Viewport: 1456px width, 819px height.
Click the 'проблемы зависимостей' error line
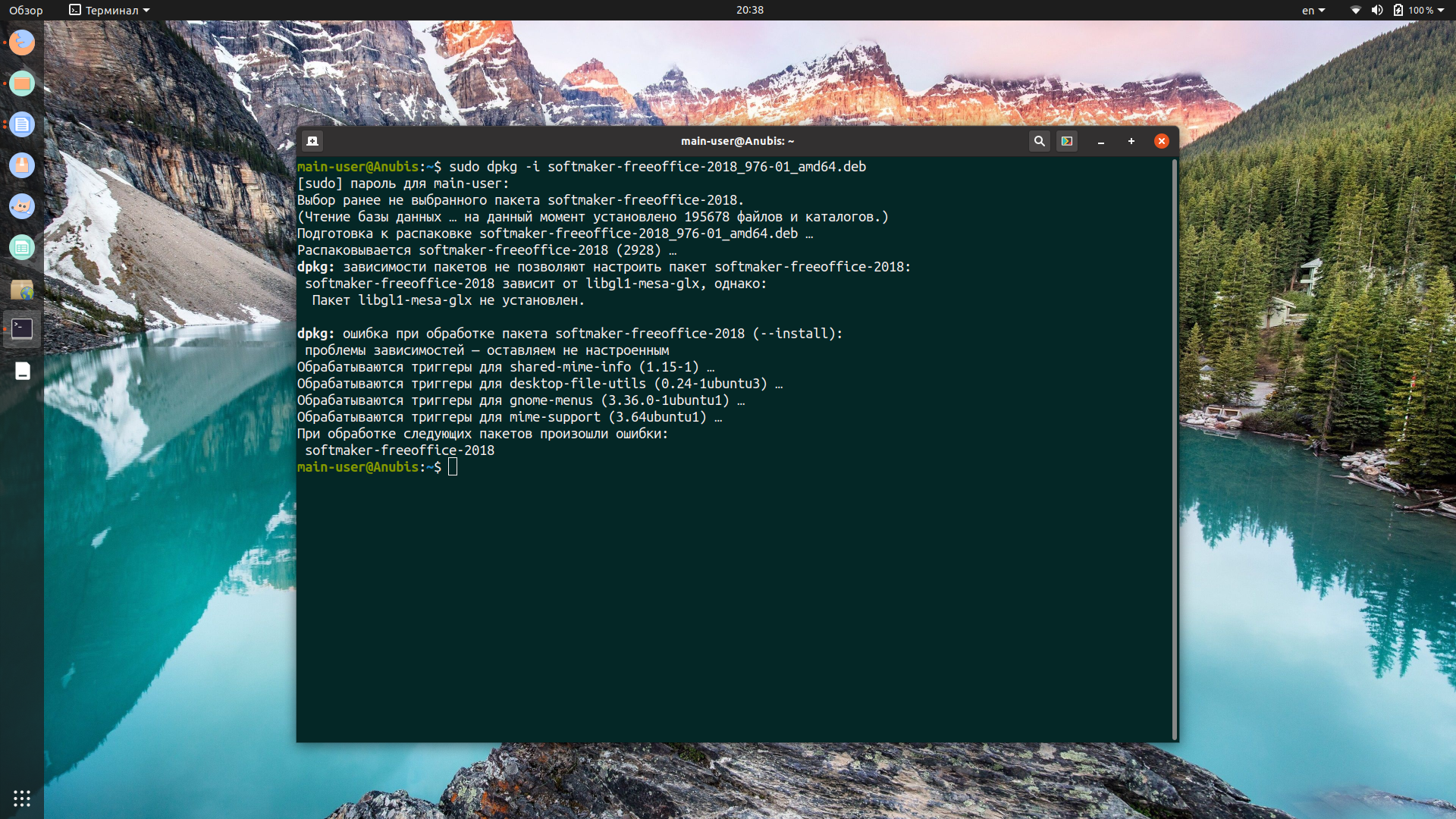(x=487, y=350)
